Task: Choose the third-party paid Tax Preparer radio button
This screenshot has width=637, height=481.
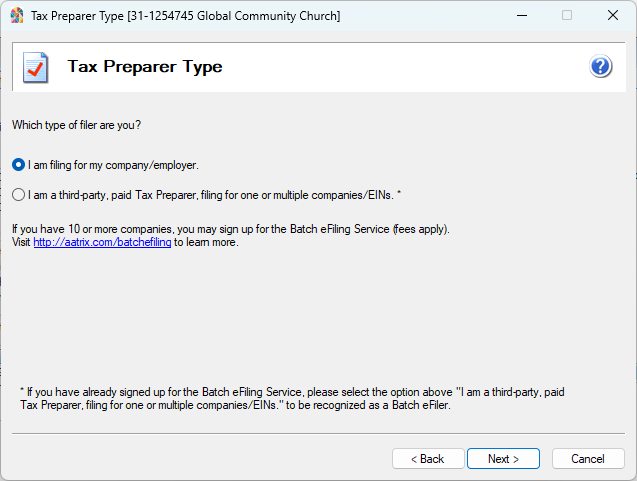Action: click(18, 194)
